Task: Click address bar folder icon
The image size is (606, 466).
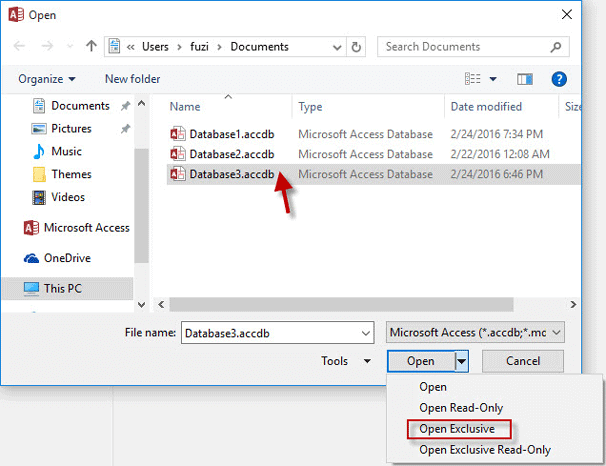Action: click(114, 46)
